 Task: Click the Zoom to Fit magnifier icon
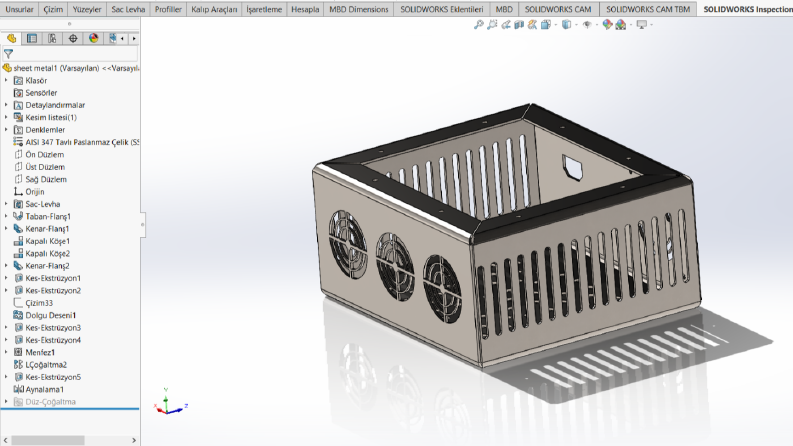pos(478,24)
